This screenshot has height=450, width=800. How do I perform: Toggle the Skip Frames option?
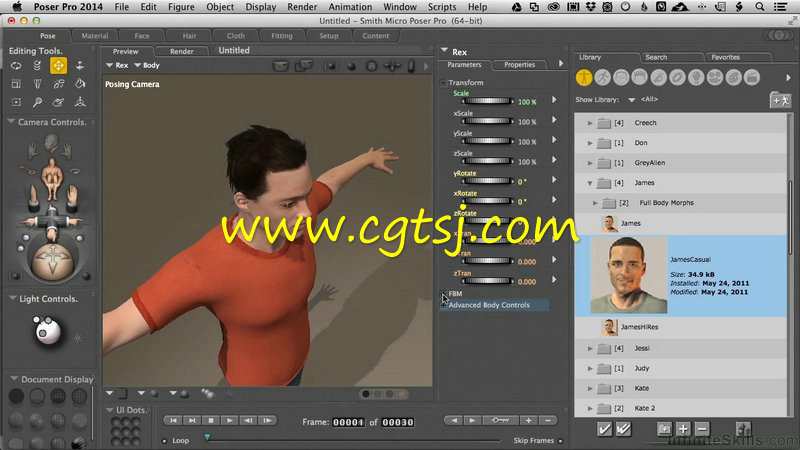561,441
